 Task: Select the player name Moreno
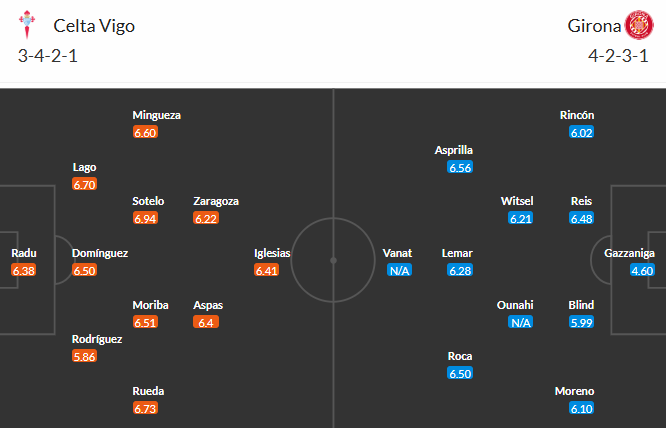point(577,391)
